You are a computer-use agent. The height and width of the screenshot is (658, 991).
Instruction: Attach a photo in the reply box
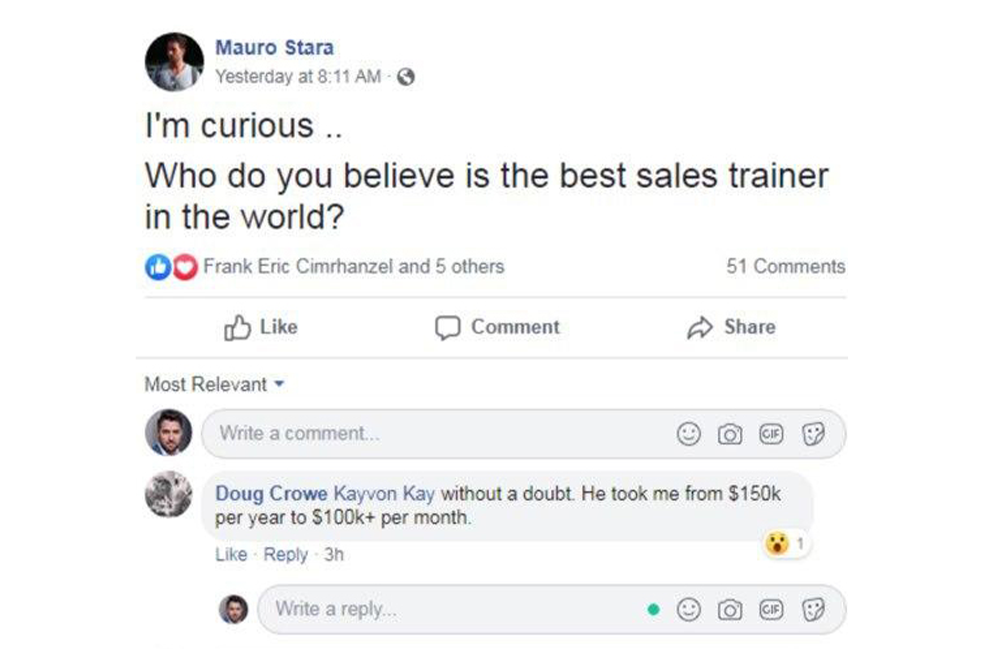730,609
